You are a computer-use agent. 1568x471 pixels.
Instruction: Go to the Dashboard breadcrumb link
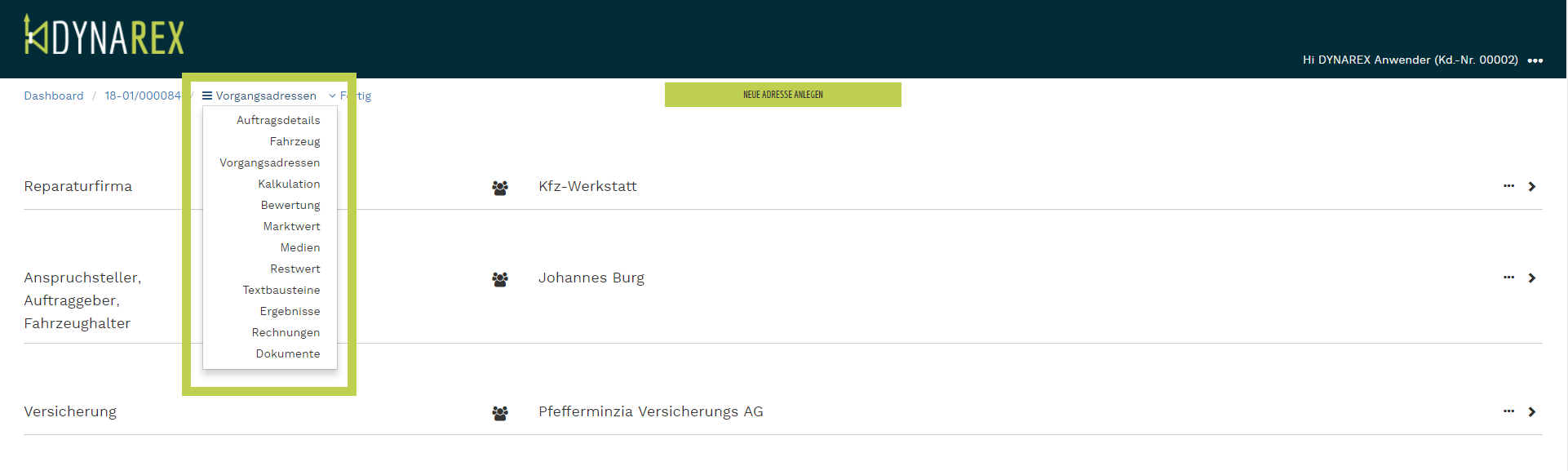click(x=54, y=96)
